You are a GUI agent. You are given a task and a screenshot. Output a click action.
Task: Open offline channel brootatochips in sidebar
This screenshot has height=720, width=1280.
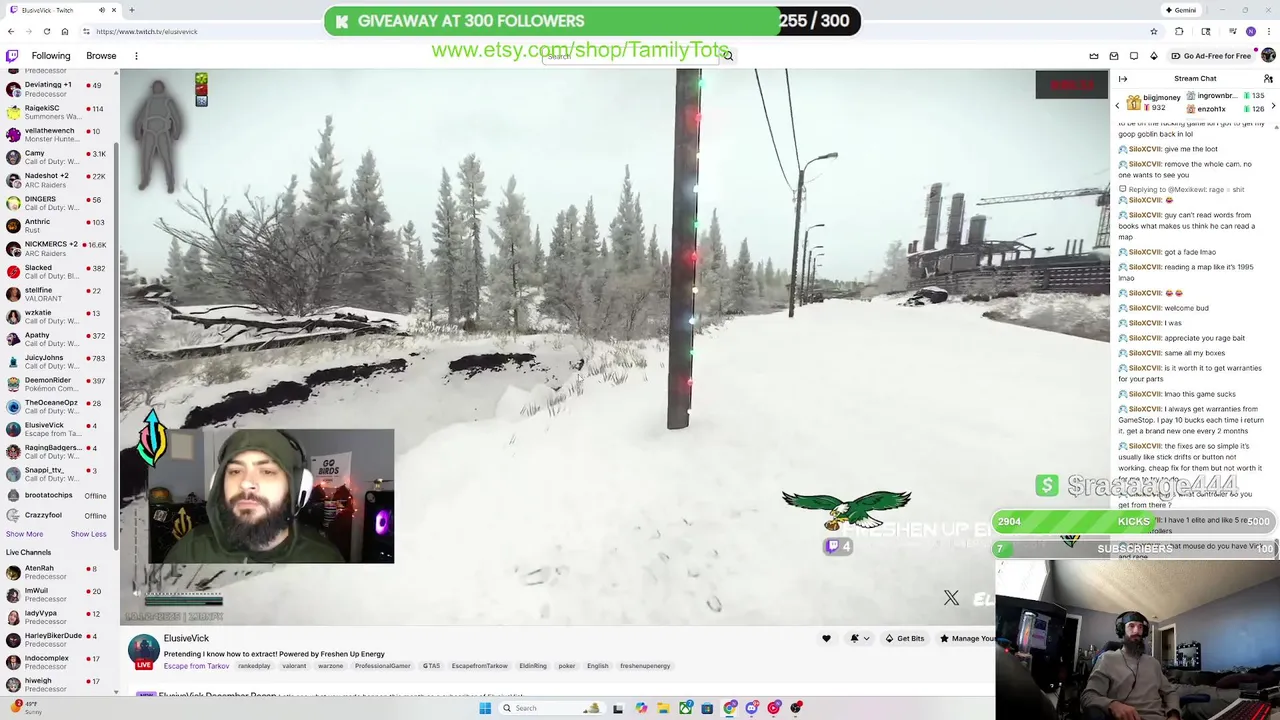pos(57,495)
